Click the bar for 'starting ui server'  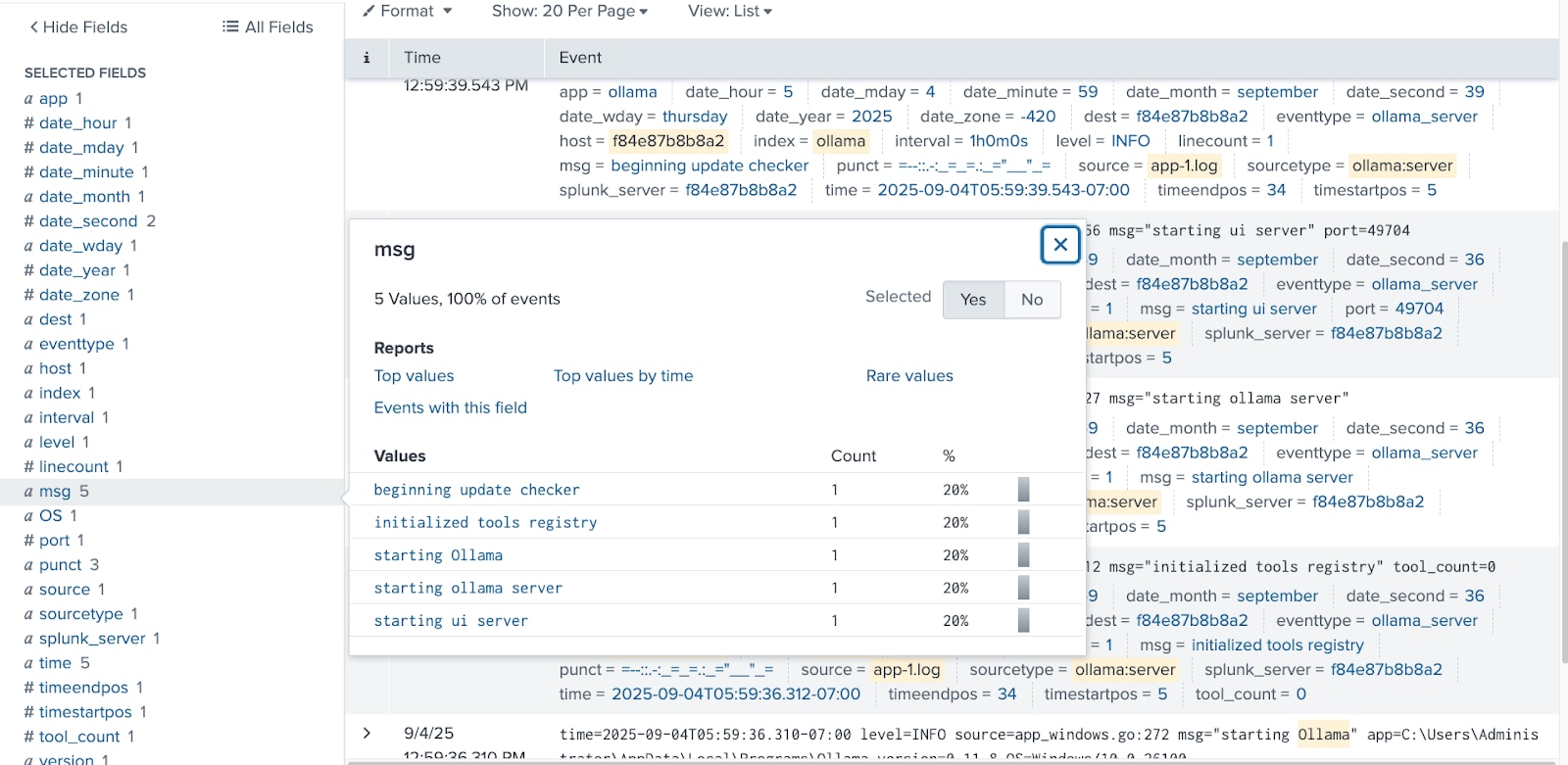(1023, 621)
